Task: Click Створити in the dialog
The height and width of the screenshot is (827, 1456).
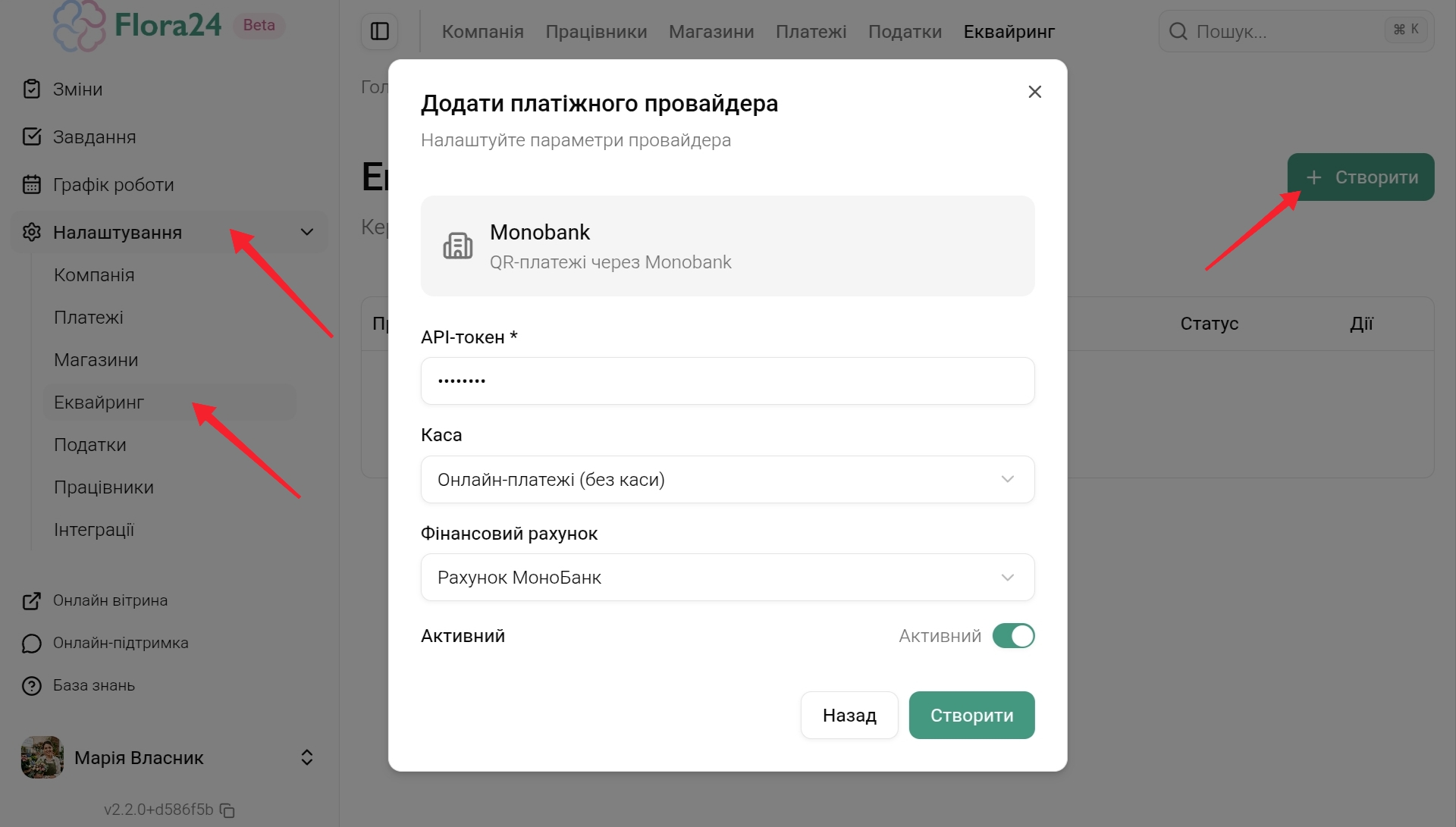Action: [971, 715]
